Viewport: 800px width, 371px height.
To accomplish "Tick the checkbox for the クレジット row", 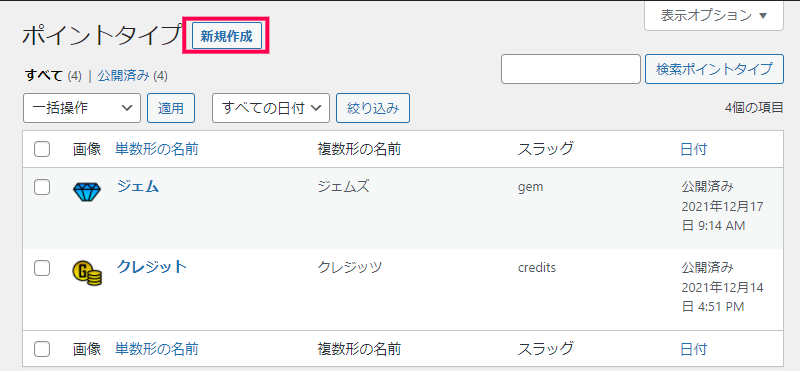I will (42, 268).
